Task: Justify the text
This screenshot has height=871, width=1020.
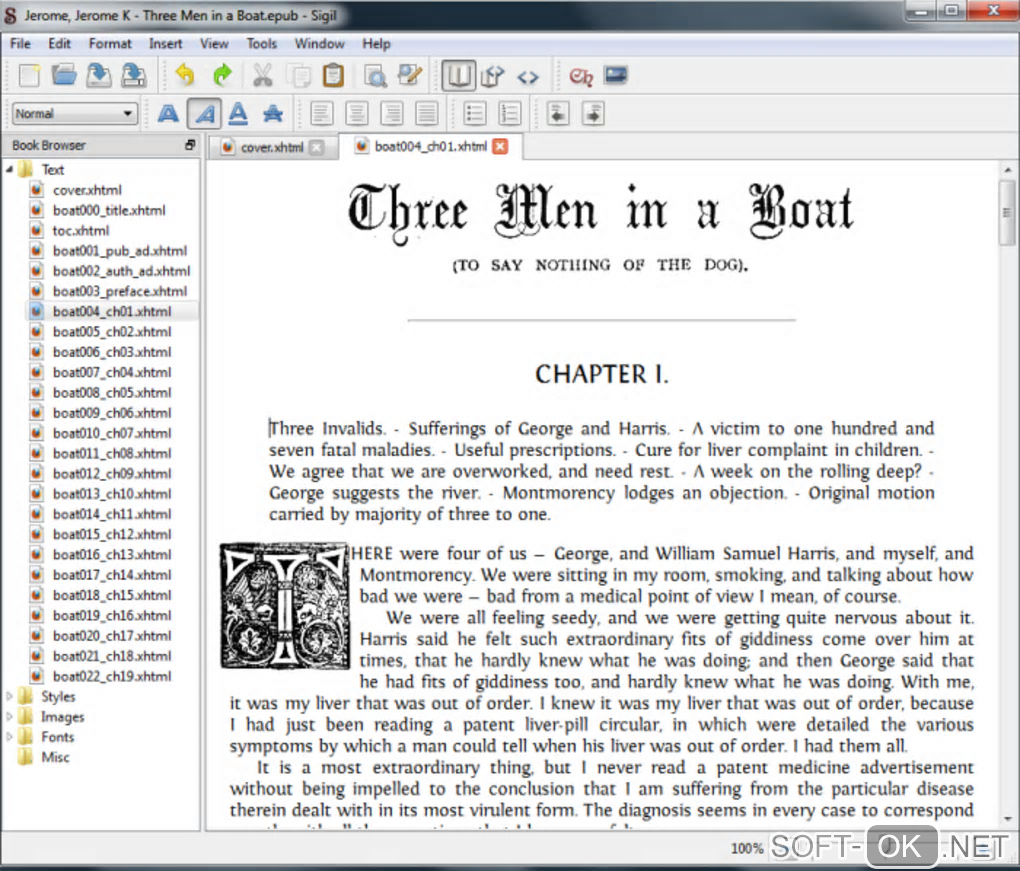Action: pos(427,114)
